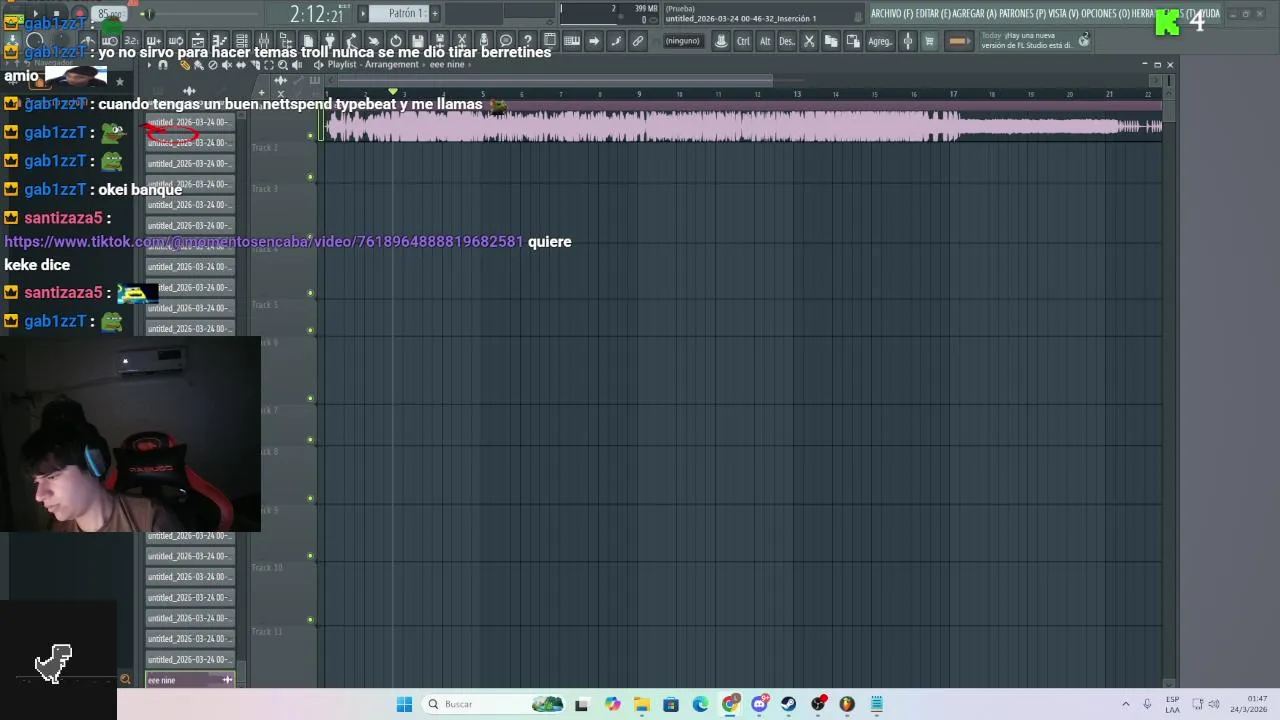Screen dimensions: 1280x720
Task: Select the dashed-square select tool in playlist
Action: [269, 65]
